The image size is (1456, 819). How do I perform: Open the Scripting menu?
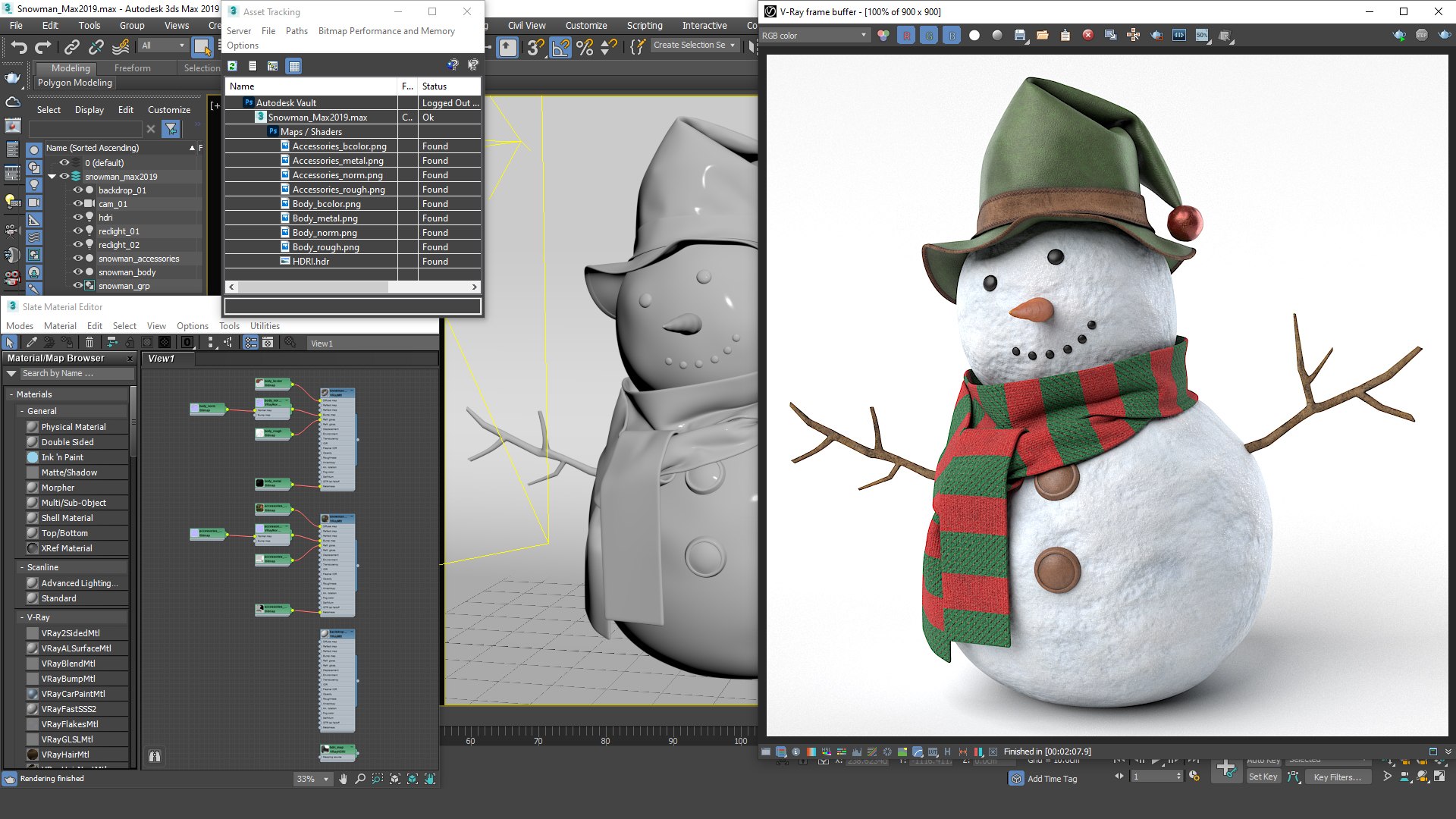(x=645, y=25)
